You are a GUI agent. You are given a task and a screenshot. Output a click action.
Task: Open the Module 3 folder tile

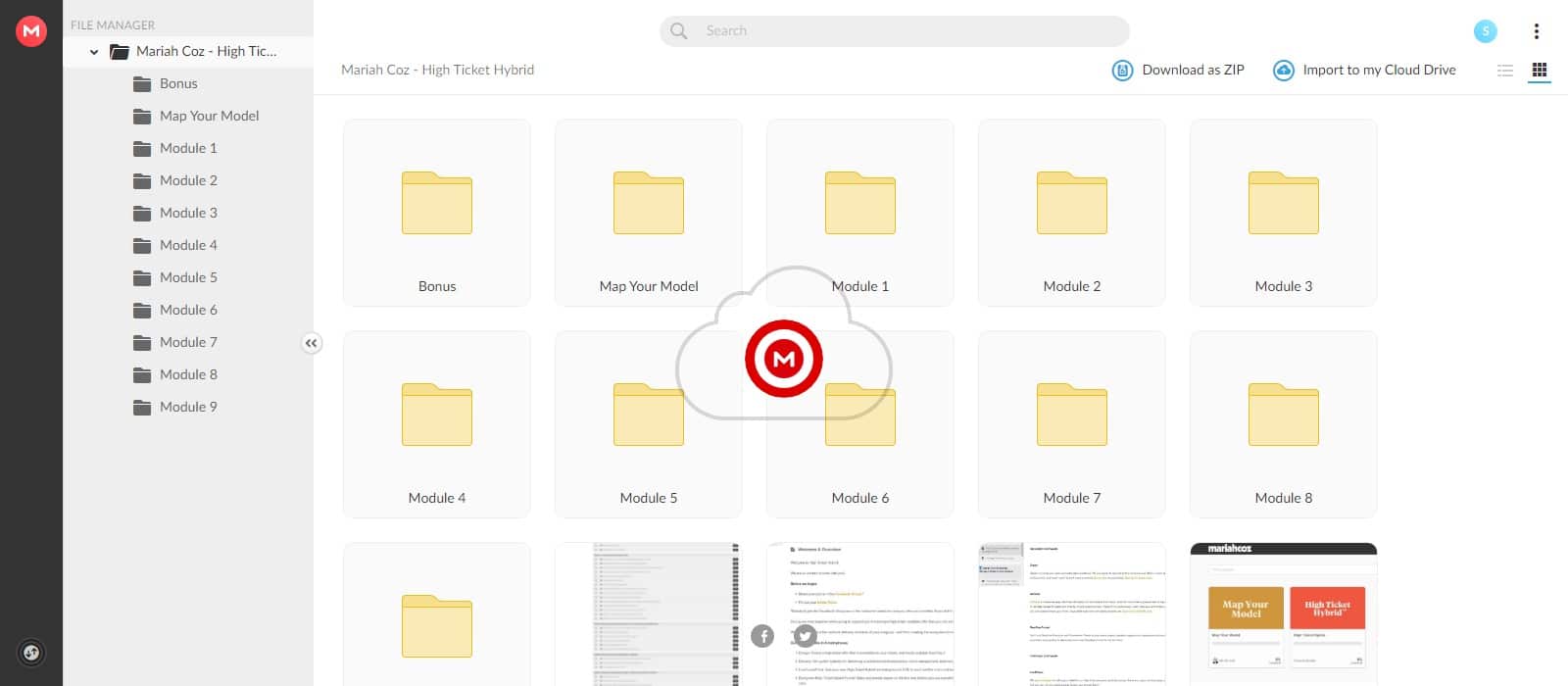pyautogui.click(x=1283, y=213)
